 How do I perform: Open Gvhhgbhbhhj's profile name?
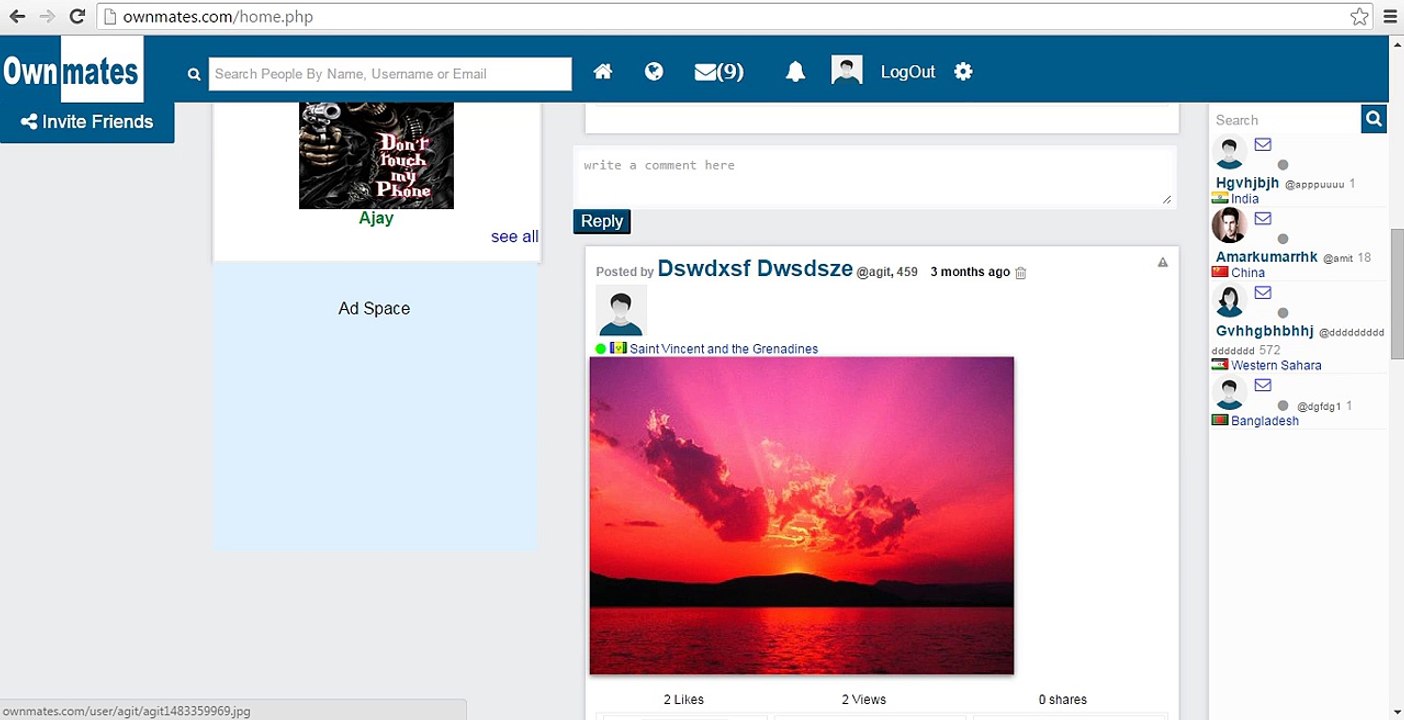[x=1265, y=331]
